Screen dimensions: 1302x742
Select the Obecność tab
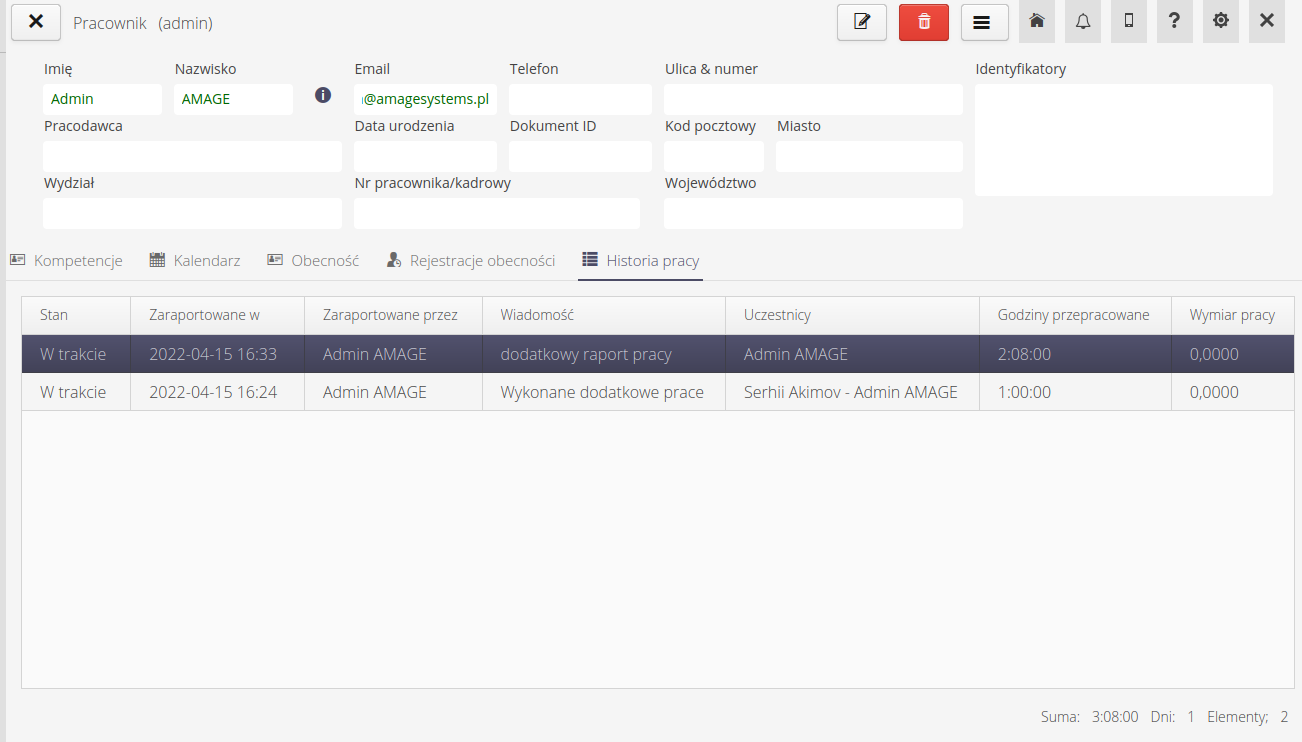coord(313,260)
